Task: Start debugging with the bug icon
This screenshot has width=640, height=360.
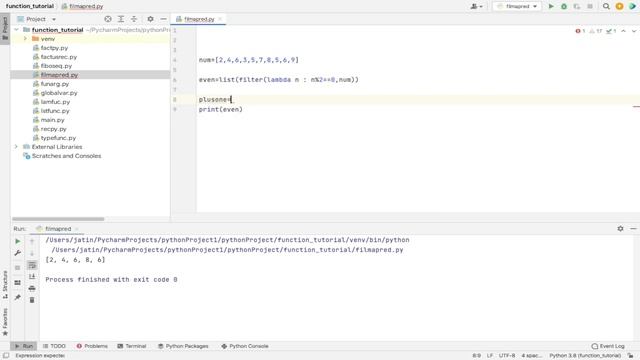Action: 564,6
